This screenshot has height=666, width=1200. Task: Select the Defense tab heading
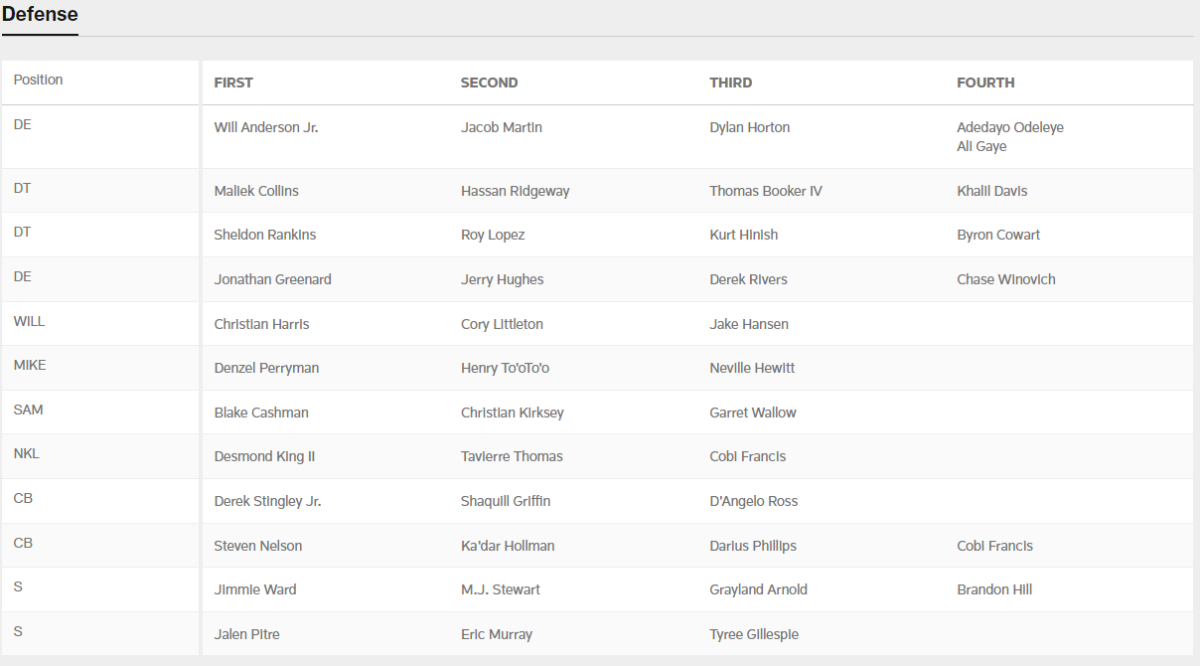coord(40,15)
